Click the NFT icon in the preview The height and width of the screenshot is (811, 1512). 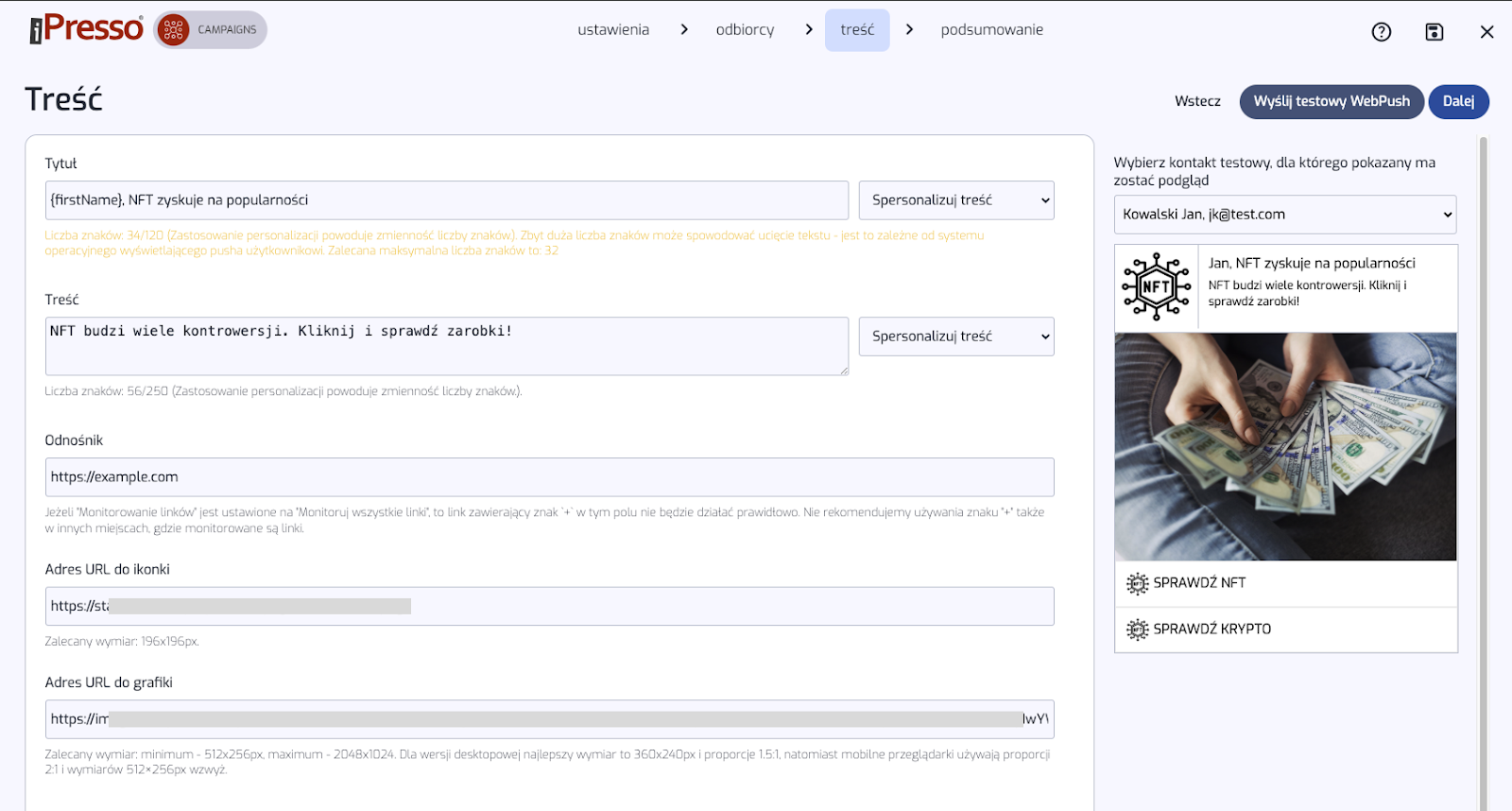(x=1156, y=287)
